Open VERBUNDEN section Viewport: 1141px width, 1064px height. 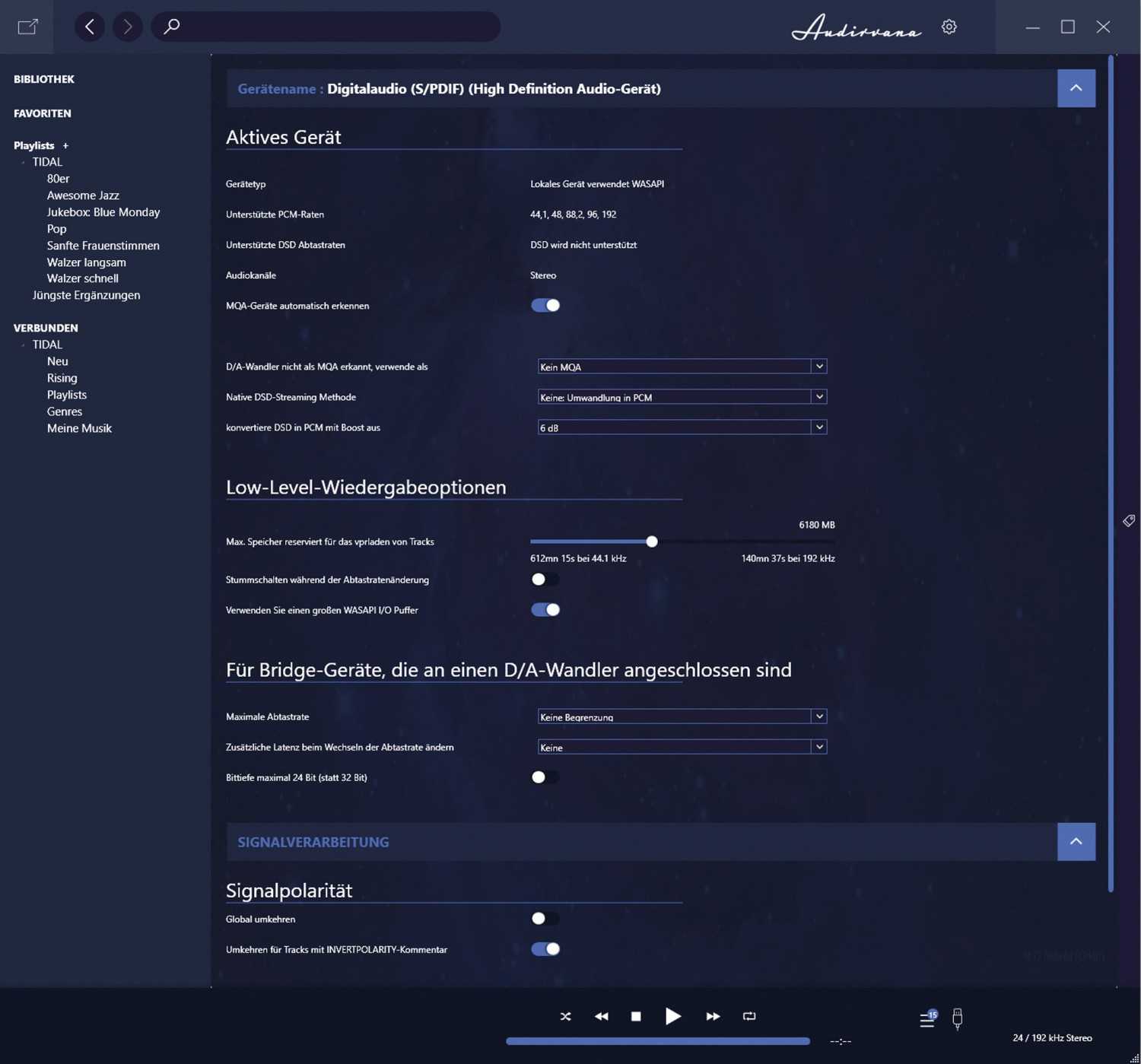click(46, 328)
